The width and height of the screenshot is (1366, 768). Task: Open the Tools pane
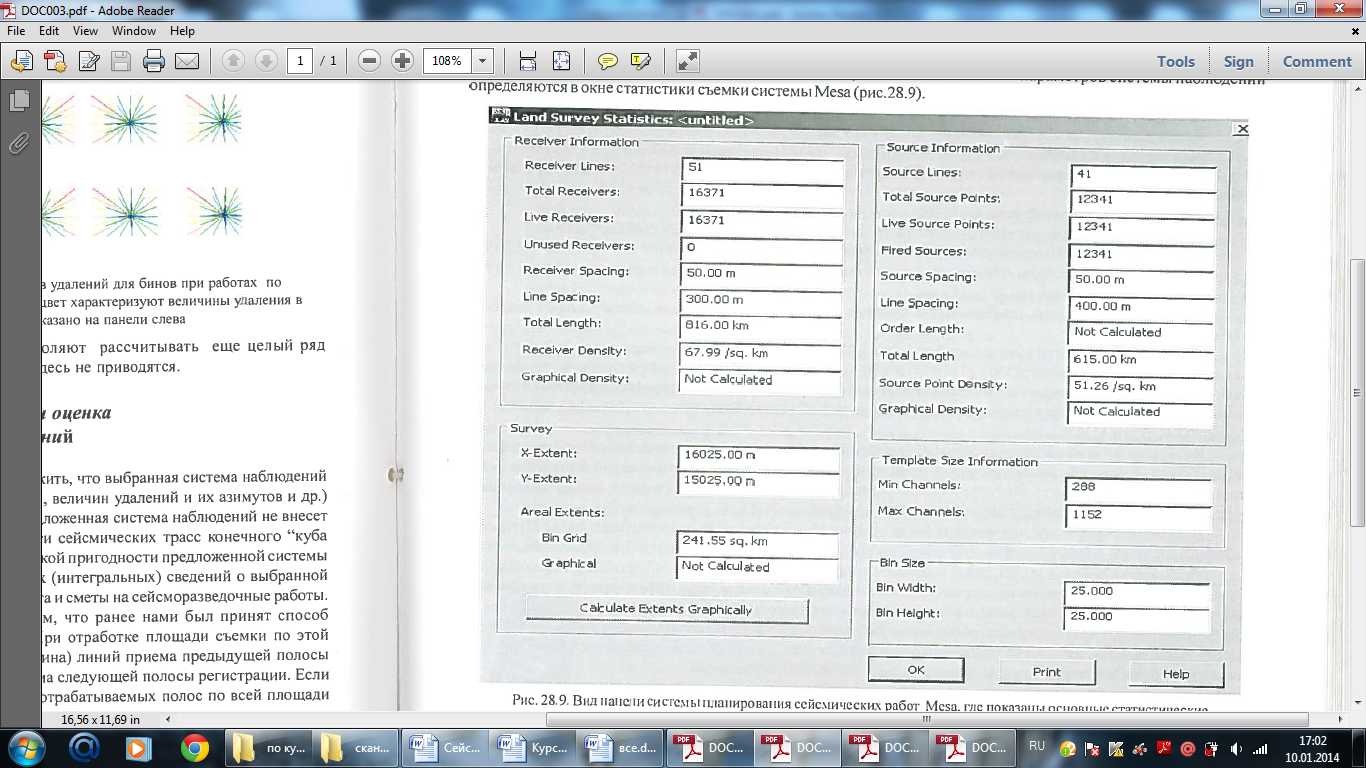[x=1176, y=61]
